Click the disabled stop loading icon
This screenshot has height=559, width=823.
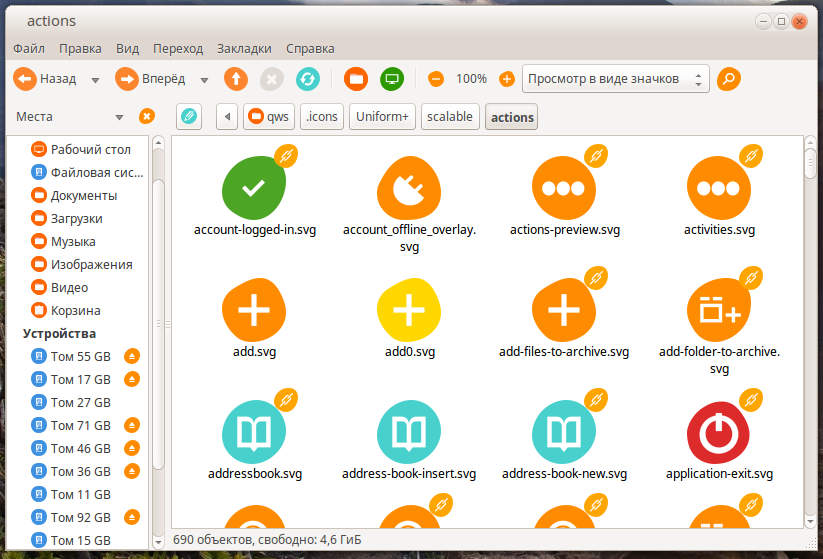(x=272, y=79)
